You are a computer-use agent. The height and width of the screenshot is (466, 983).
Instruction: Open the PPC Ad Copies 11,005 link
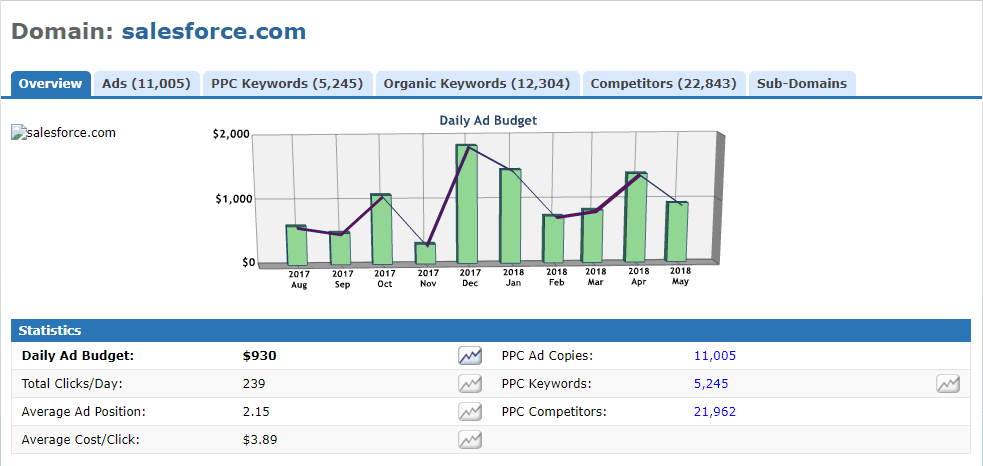click(715, 356)
